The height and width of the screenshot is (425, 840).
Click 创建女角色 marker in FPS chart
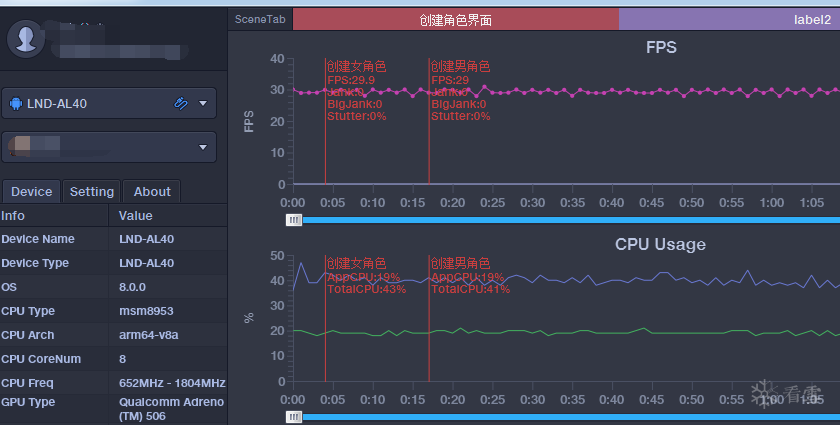[x=356, y=66]
